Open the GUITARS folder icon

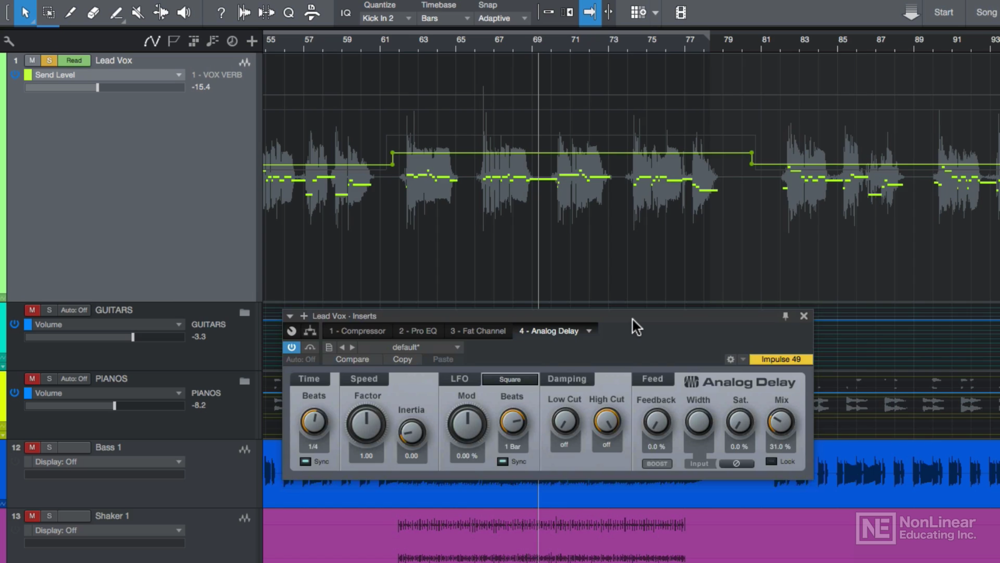click(x=244, y=312)
